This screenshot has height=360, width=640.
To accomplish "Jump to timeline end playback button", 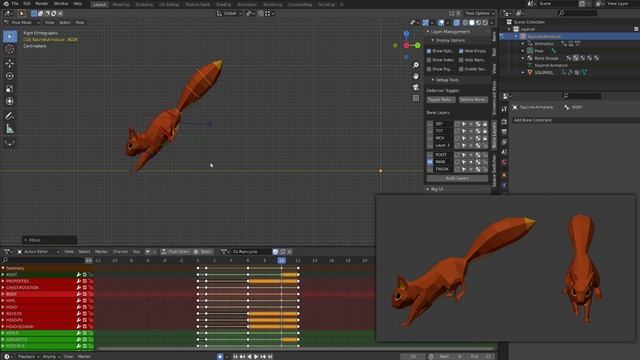I will pyautogui.click(x=270, y=356).
